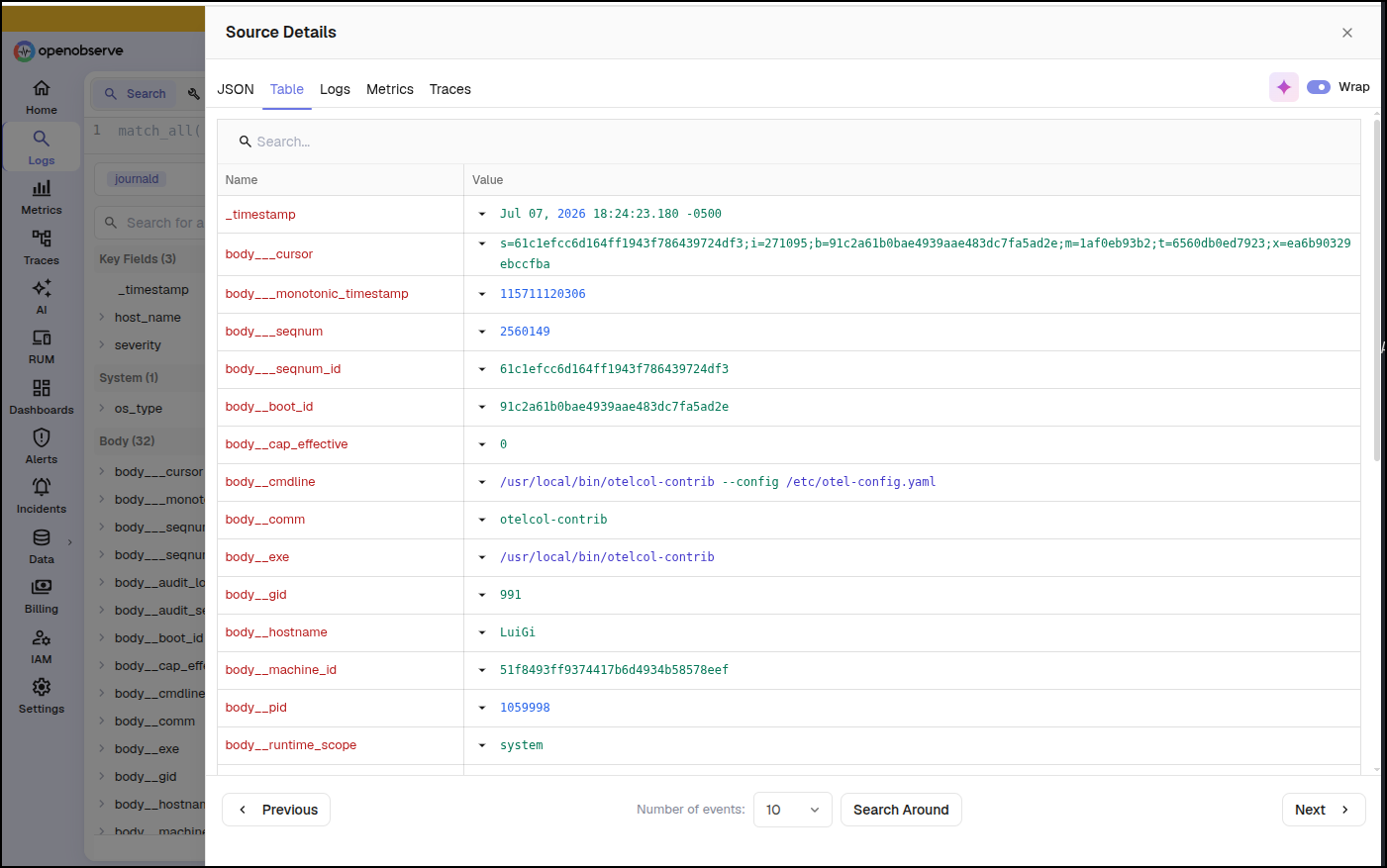The height and width of the screenshot is (868, 1387).
Task: Click the Search Around button
Action: pos(901,810)
